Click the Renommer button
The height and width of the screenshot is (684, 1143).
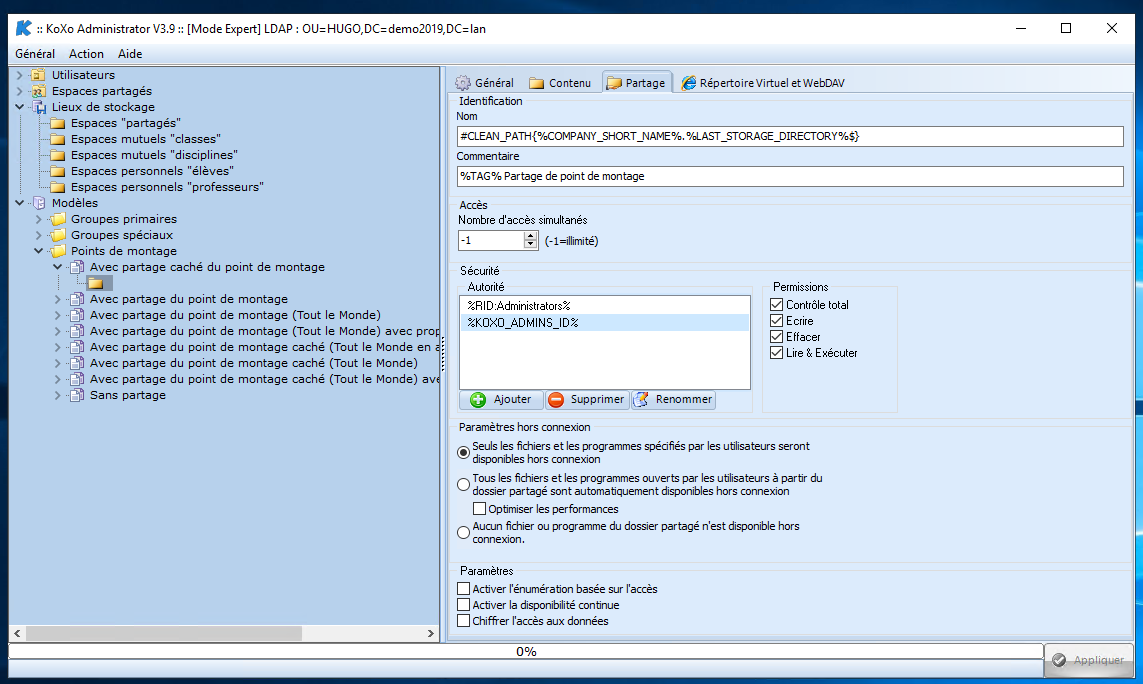click(674, 400)
